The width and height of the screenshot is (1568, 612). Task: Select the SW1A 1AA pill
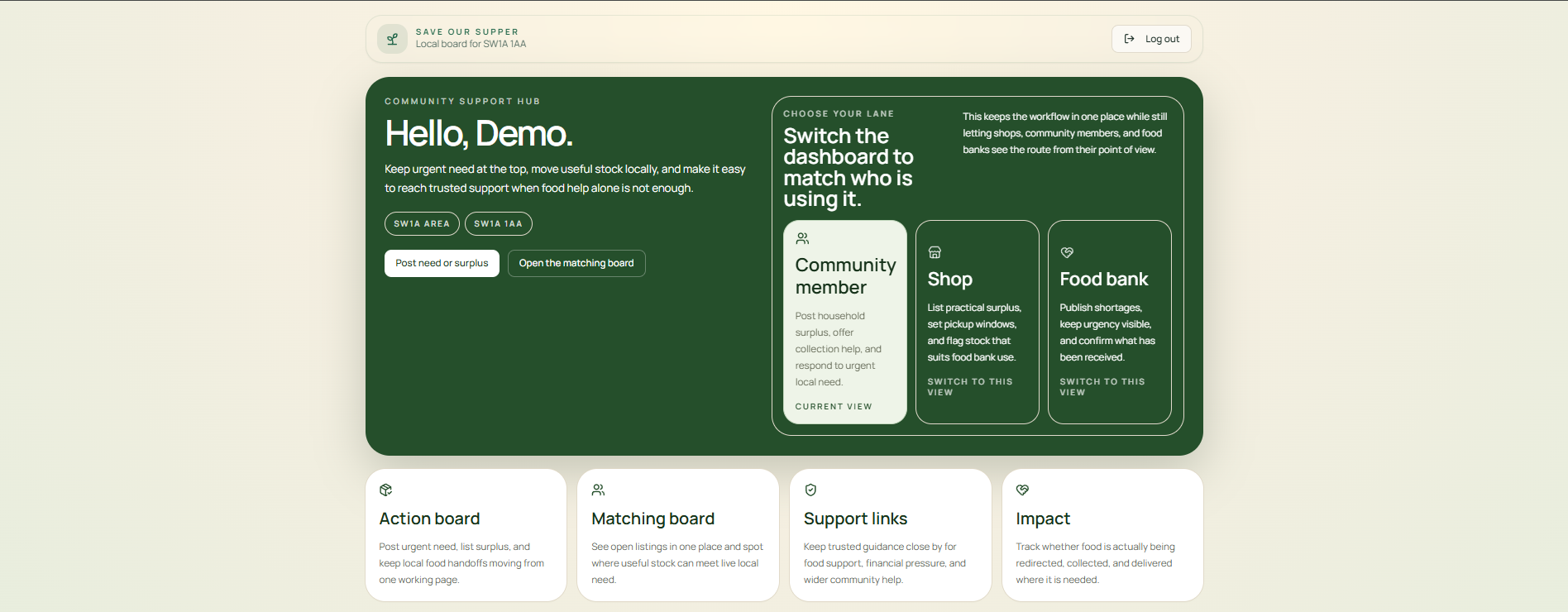498,223
